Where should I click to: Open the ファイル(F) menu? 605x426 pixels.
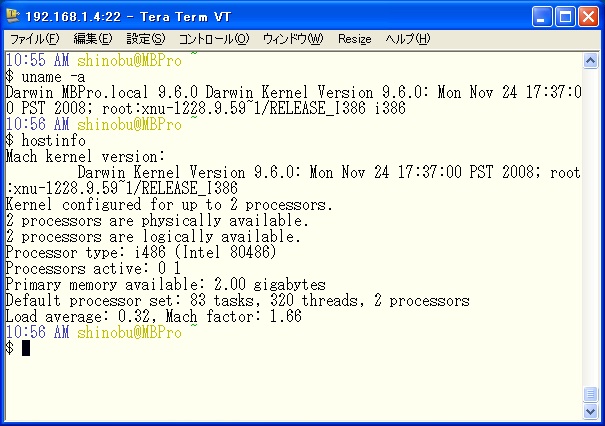tap(34, 39)
